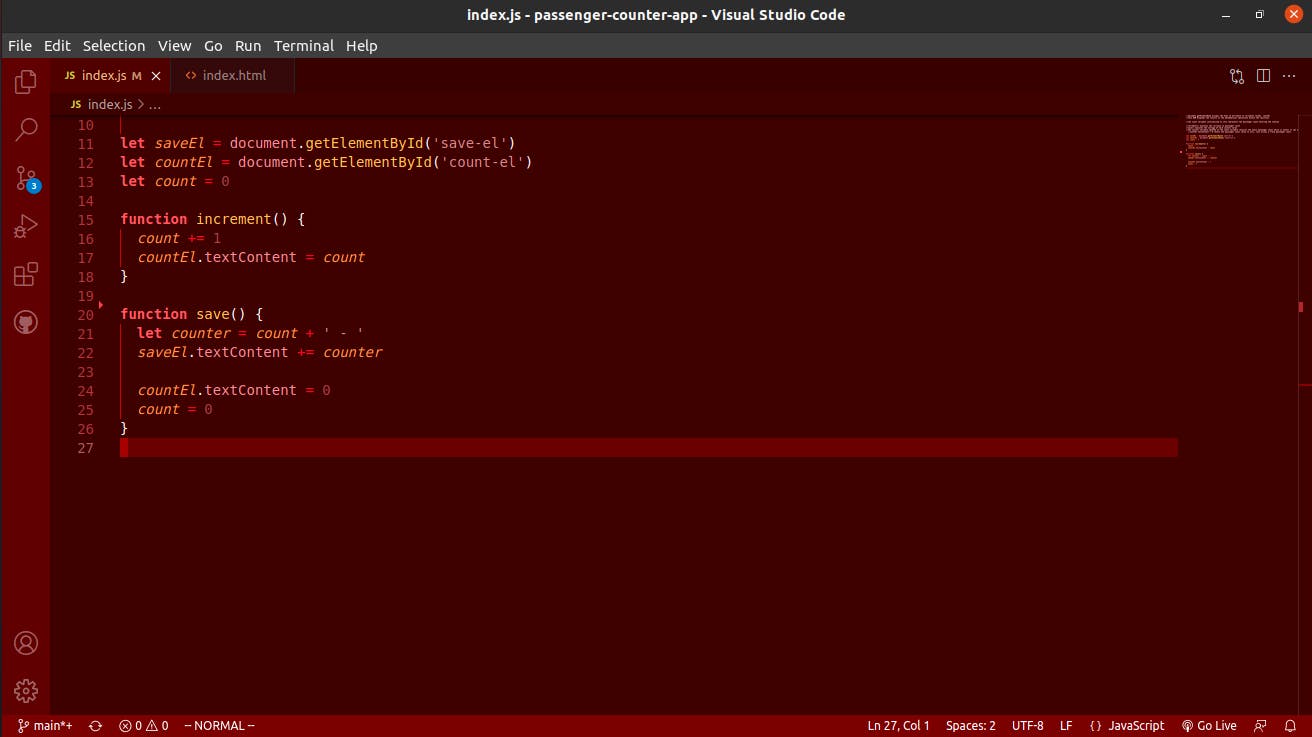Click saveEl.textContent on line 22
The height and width of the screenshot is (737, 1312).
[213, 352]
